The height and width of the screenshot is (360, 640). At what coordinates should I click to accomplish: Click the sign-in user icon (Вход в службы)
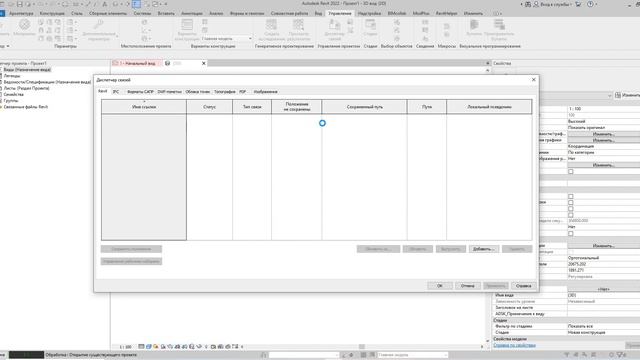pyautogui.click(x=536, y=4)
